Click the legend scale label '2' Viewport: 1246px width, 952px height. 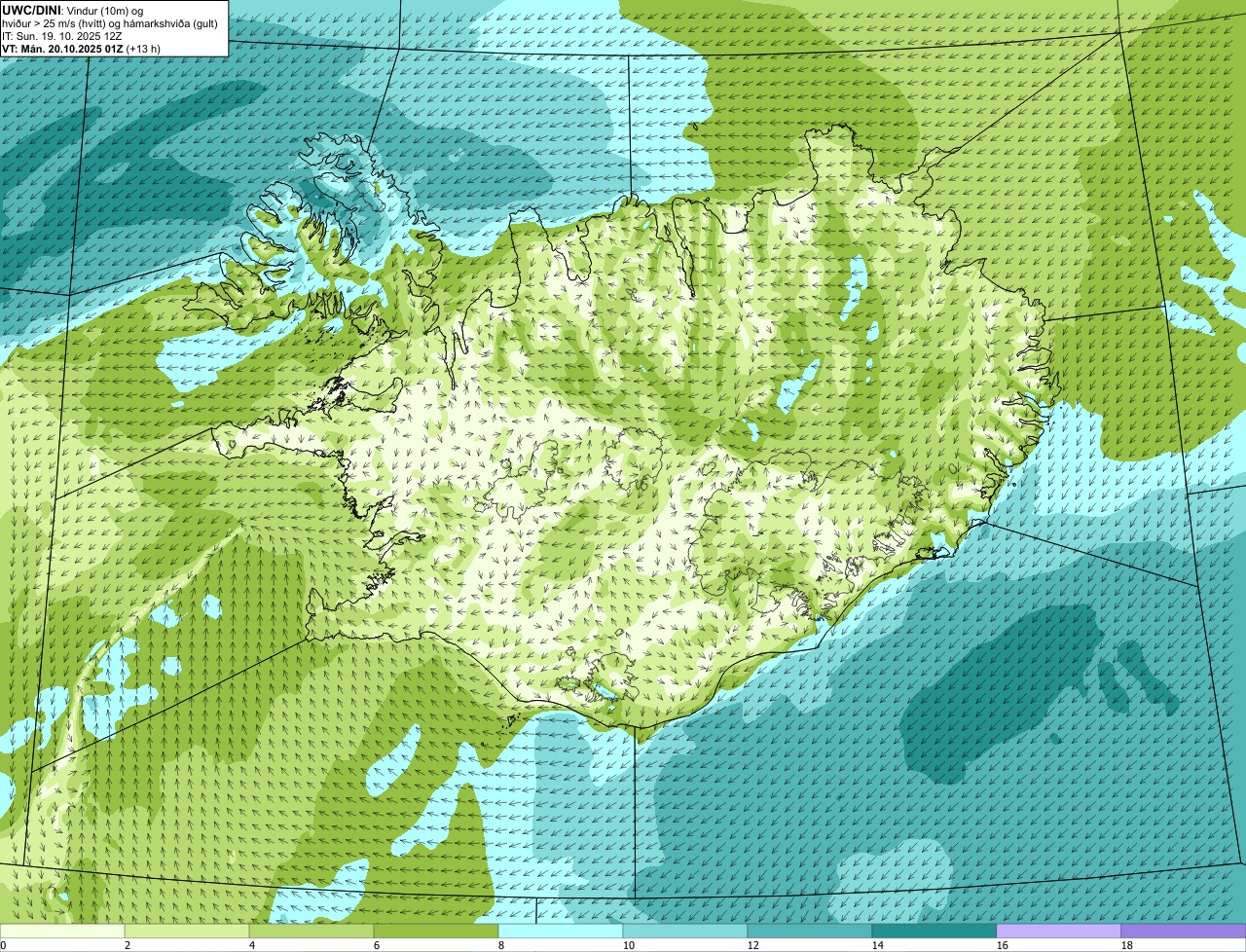click(x=128, y=945)
